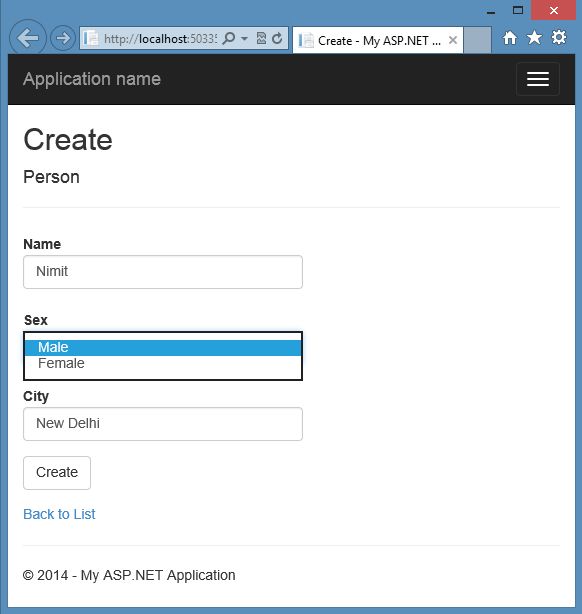
Task: Open the address bar dropdown arrow
Action: pos(244,39)
